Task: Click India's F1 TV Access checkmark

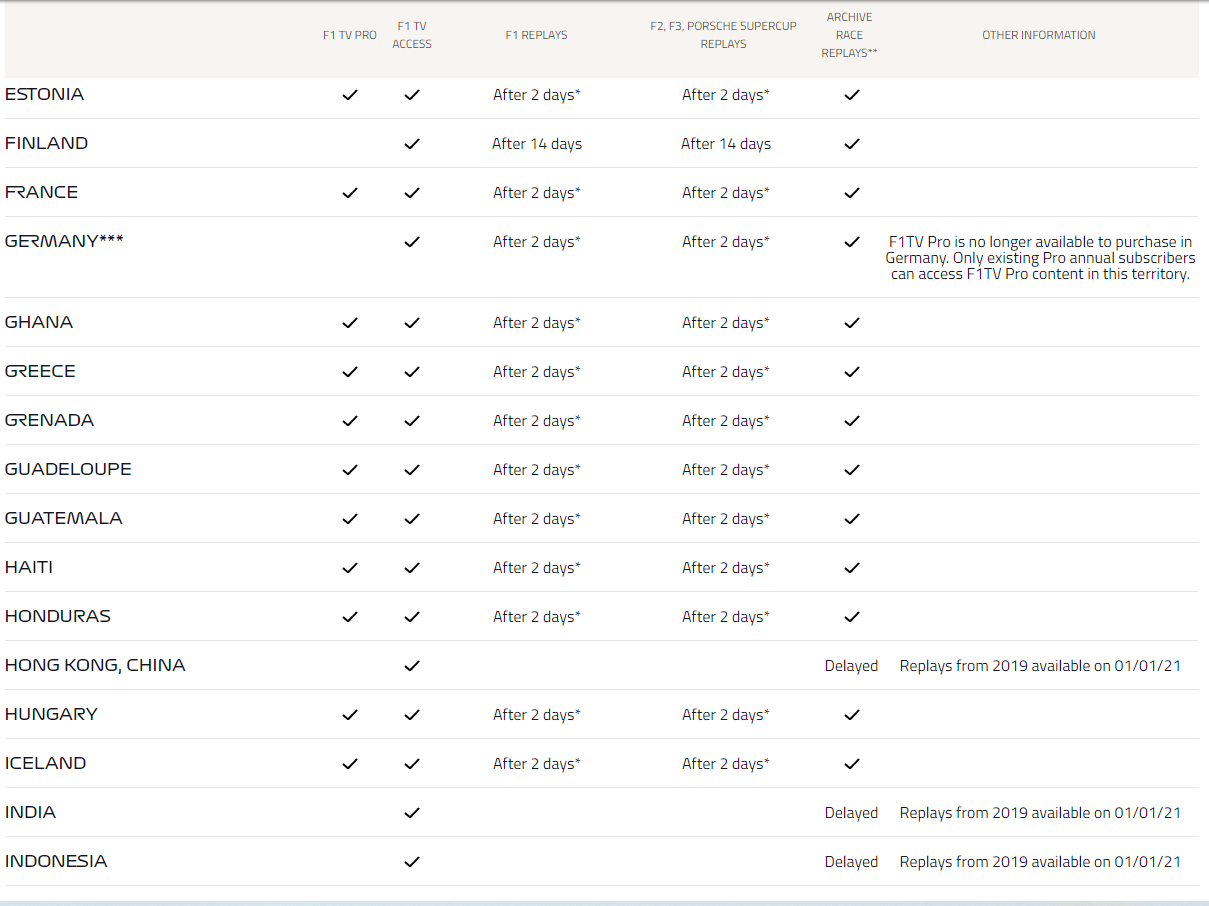Action: coord(412,813)
